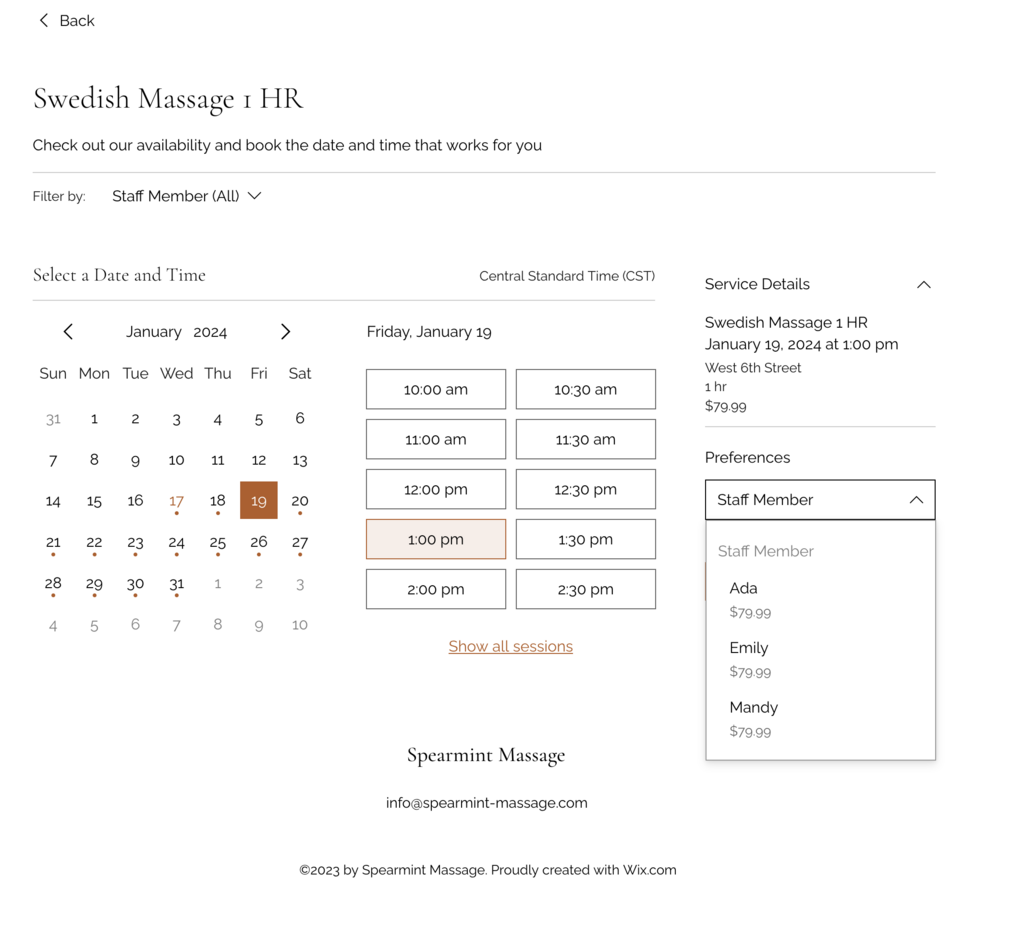Pick January 16 in the calendar
The width and height of the screenshot is (1024, 936).
point(135,501)
